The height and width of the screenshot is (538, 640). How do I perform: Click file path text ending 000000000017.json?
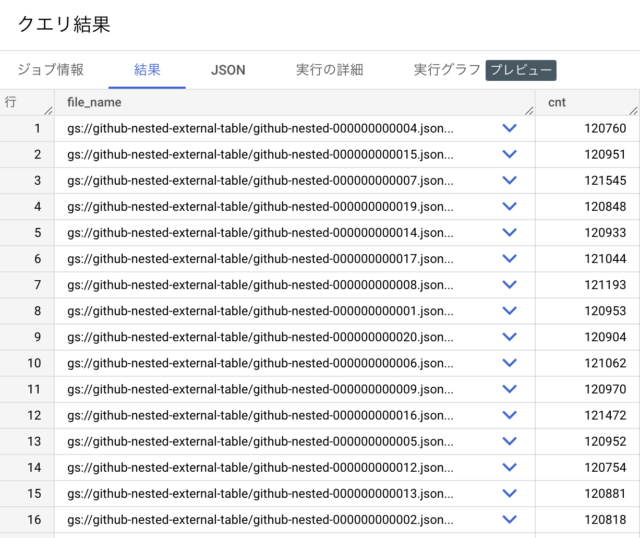[x=260, y=259]
